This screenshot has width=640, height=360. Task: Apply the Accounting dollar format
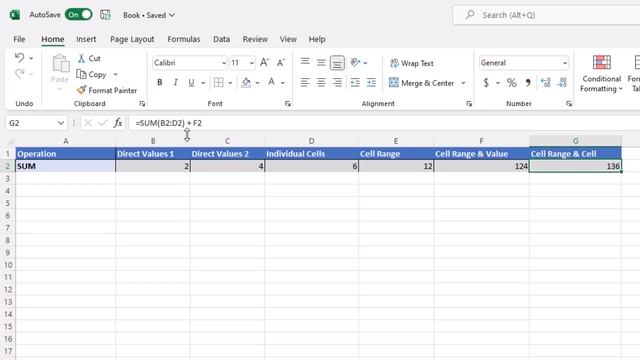click(x=486, y=82)
